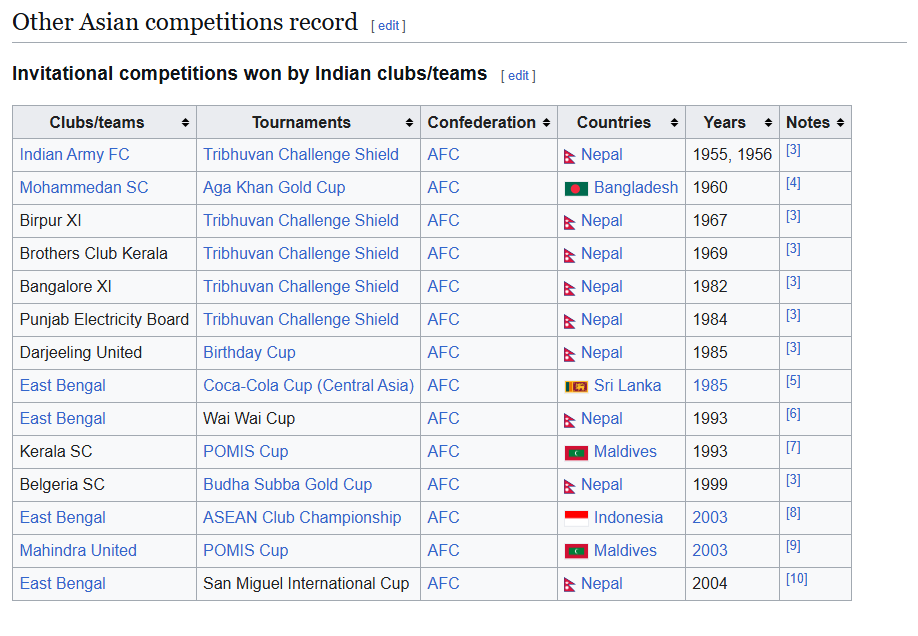Open East Bengal link in Wai Wai Cup row
The height and width of the screenshot is (636, 918).
(63, 419)
